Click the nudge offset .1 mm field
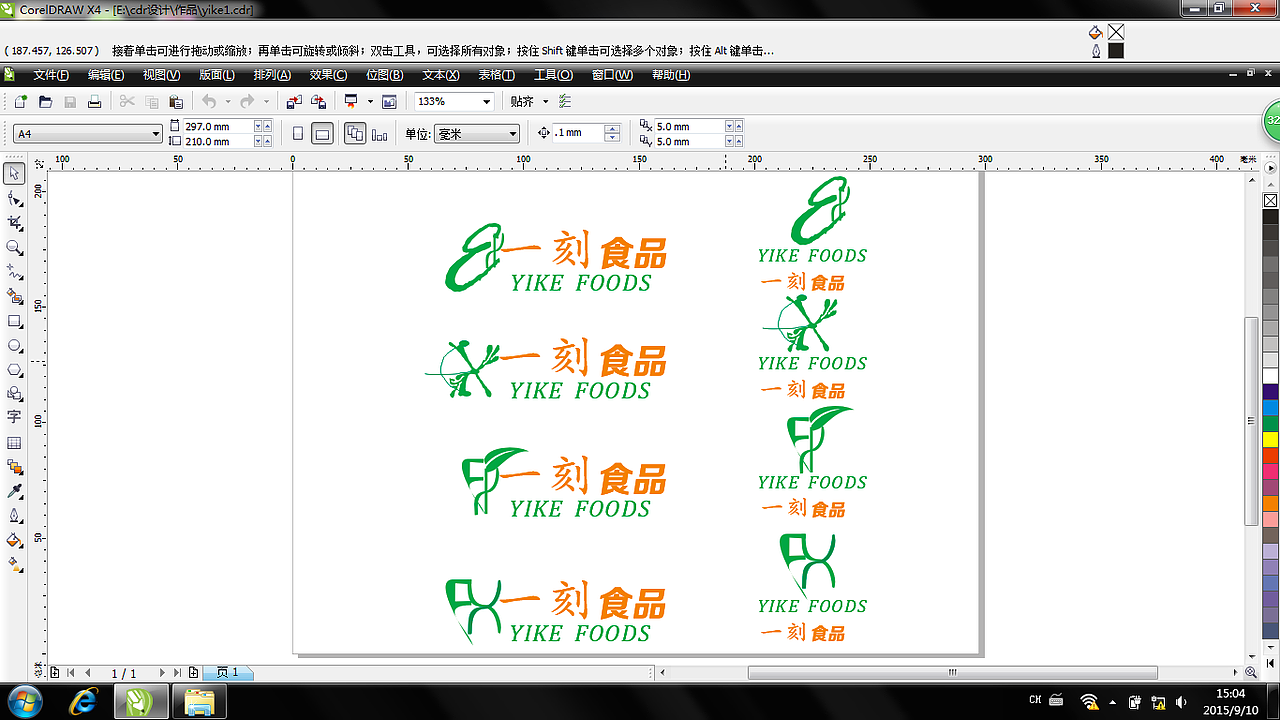Image resolution: width=1280 pixels, height=720 pixels. pyautogui.click(x=580, y=133)
